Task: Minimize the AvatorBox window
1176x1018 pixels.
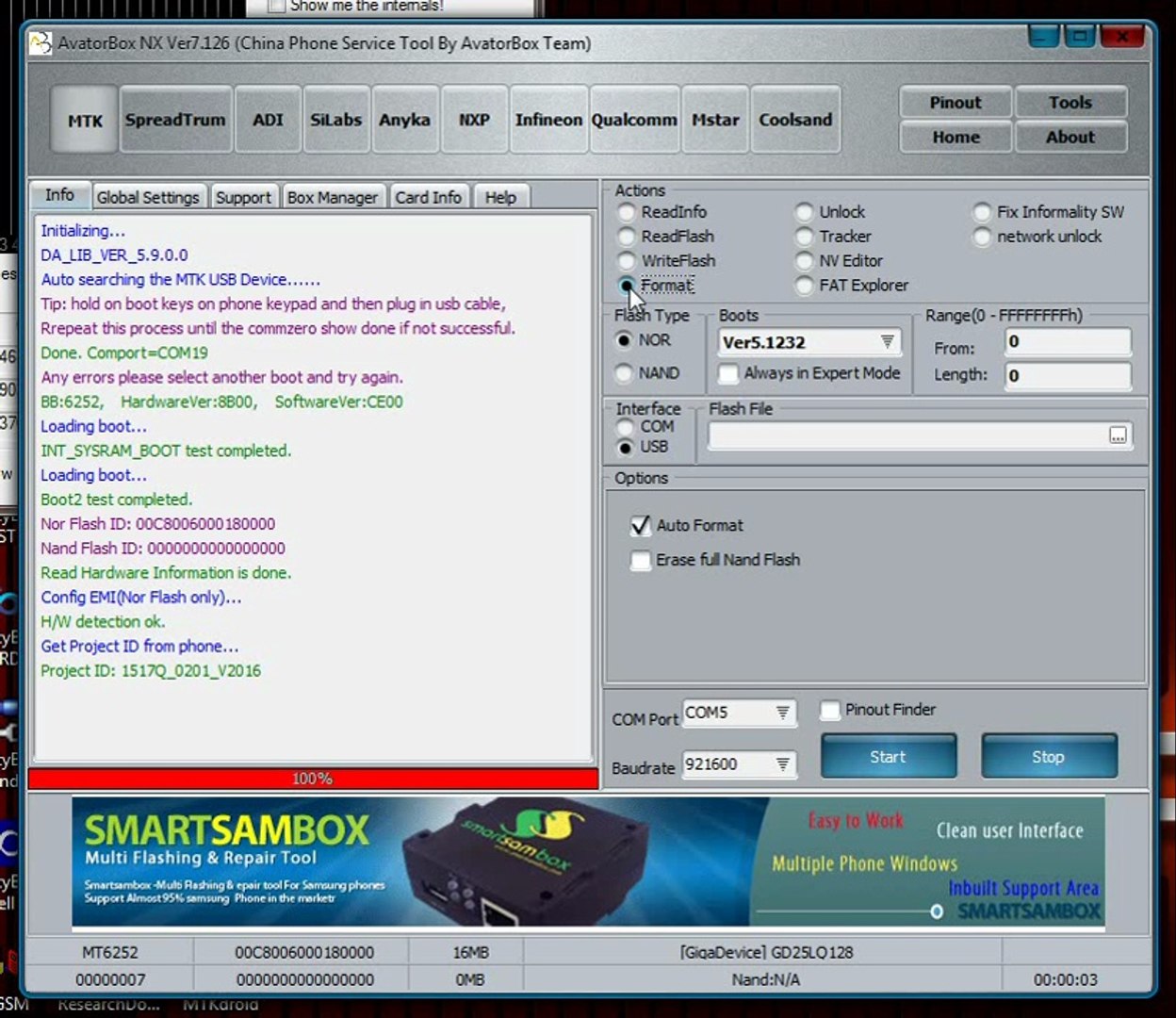Action: point(1043,37)
